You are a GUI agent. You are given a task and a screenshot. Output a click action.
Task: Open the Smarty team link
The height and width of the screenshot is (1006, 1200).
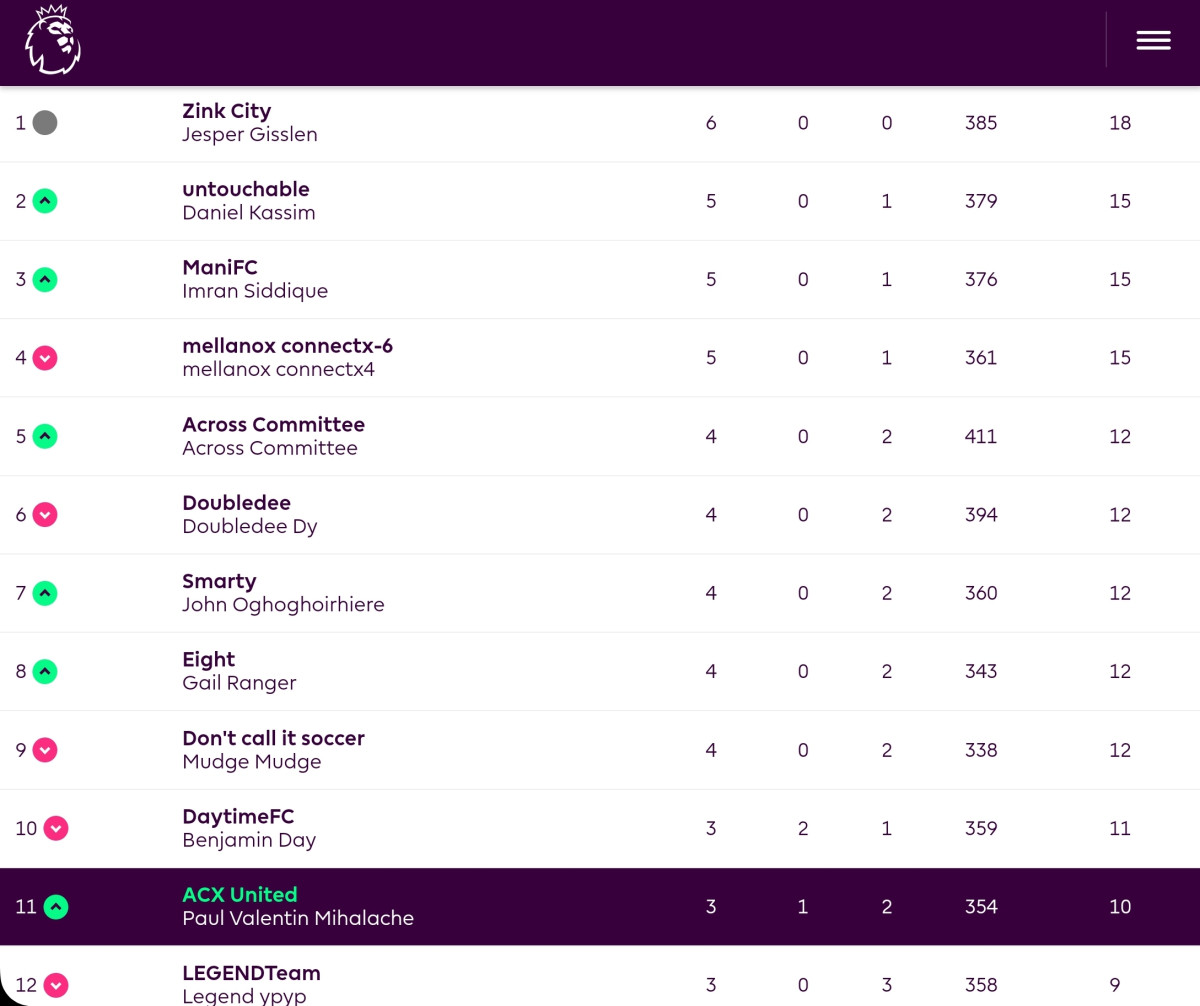click(219, 581)
